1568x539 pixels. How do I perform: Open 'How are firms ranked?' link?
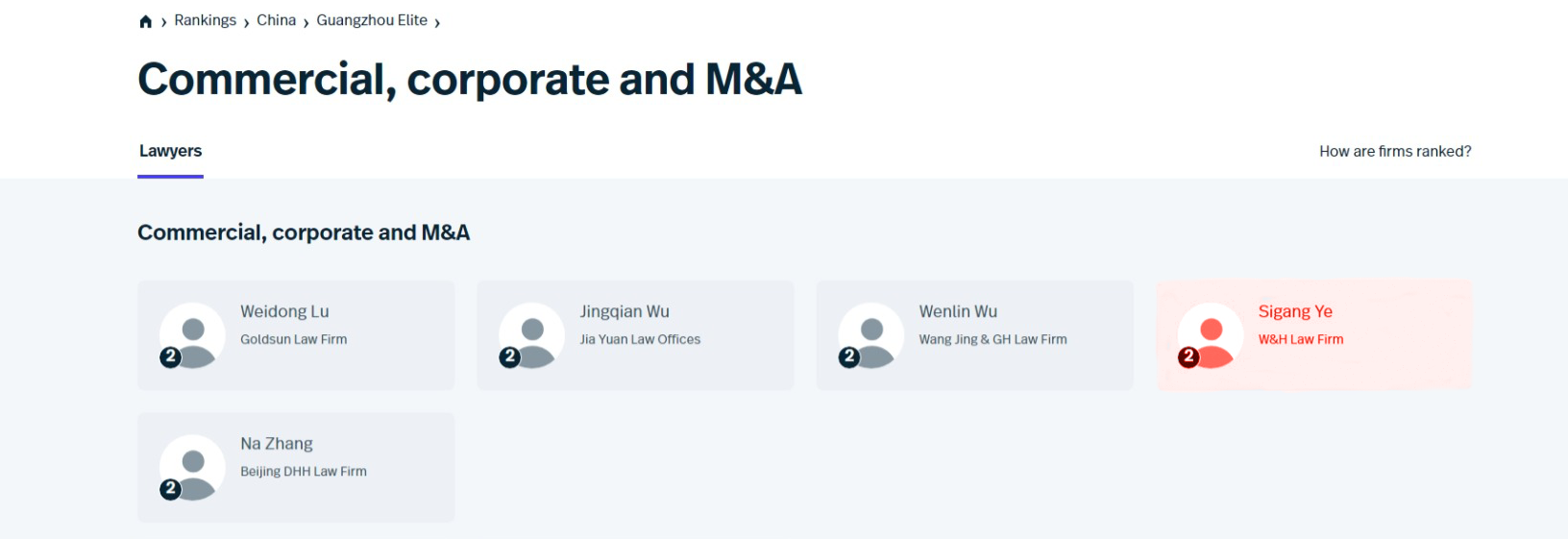coord(1394,151)
